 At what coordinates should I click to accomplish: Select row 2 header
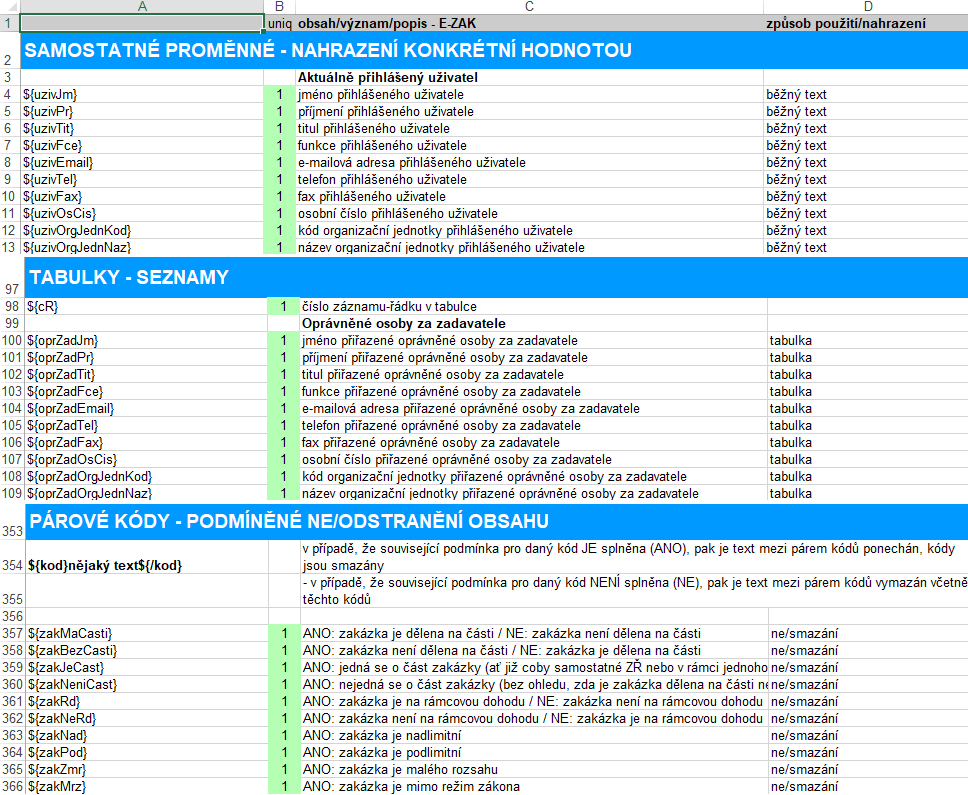(9, 50)
